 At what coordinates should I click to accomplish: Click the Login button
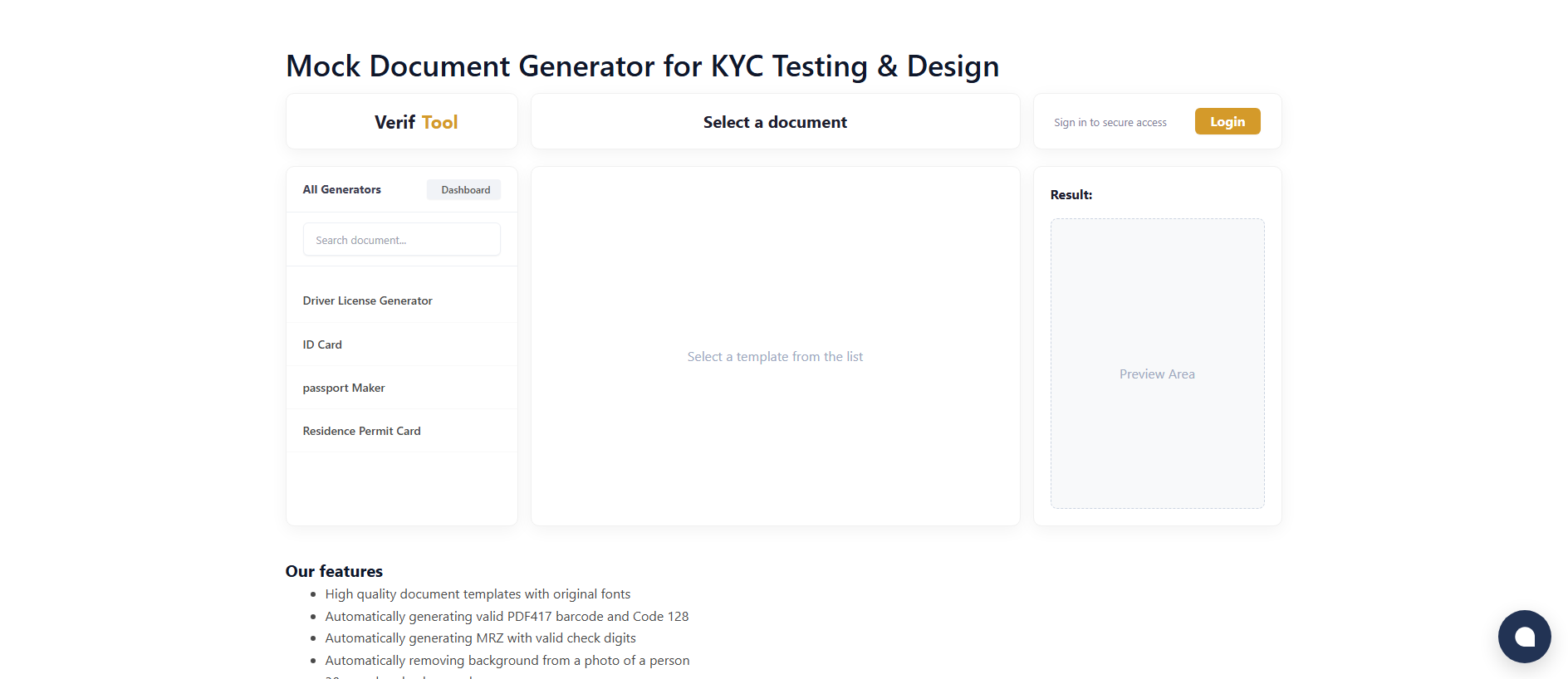coord(1227,121)
